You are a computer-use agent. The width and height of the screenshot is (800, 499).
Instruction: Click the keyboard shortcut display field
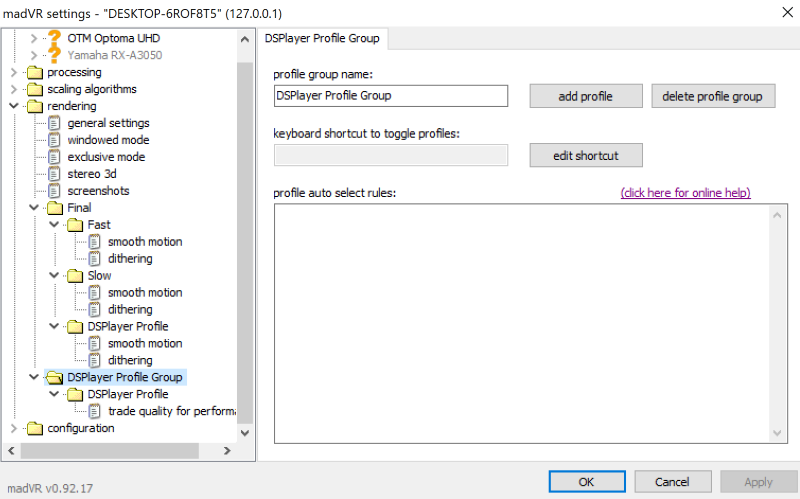(x=391, y=155)
